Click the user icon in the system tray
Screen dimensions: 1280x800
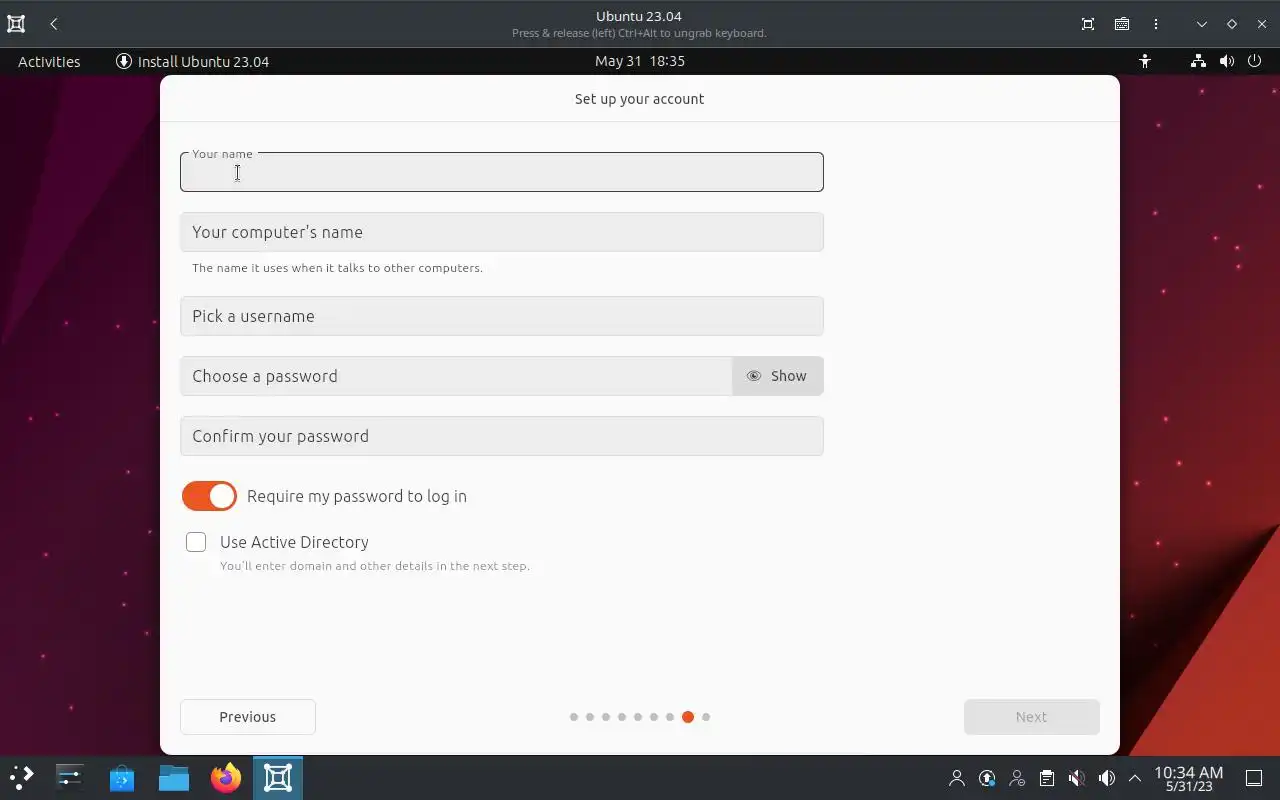[x=957, y=778]
